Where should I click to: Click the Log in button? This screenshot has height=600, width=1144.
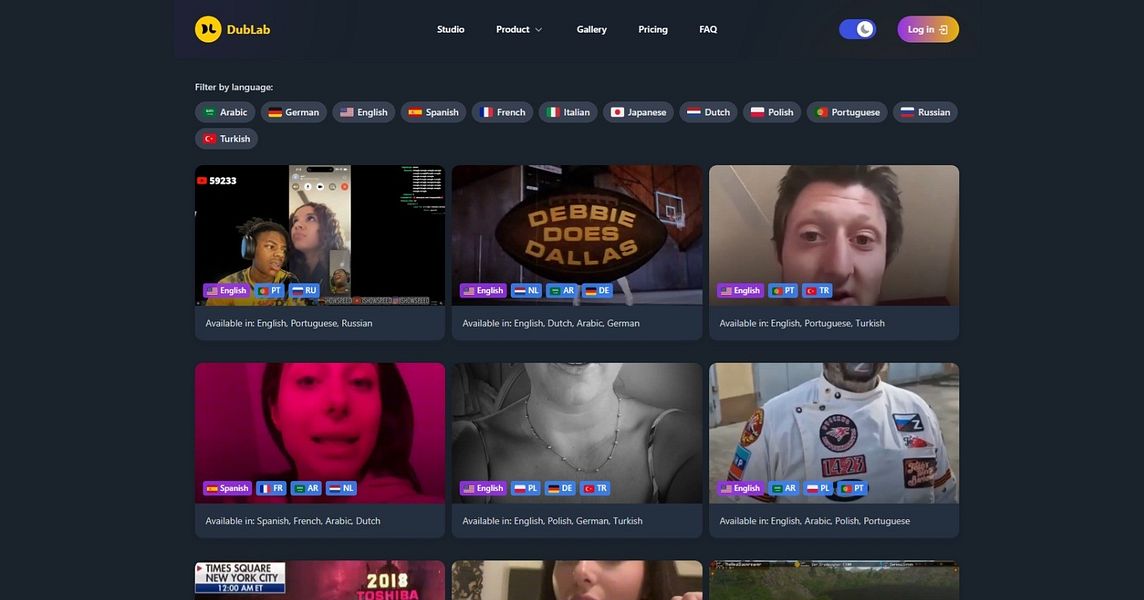point(927,28)
